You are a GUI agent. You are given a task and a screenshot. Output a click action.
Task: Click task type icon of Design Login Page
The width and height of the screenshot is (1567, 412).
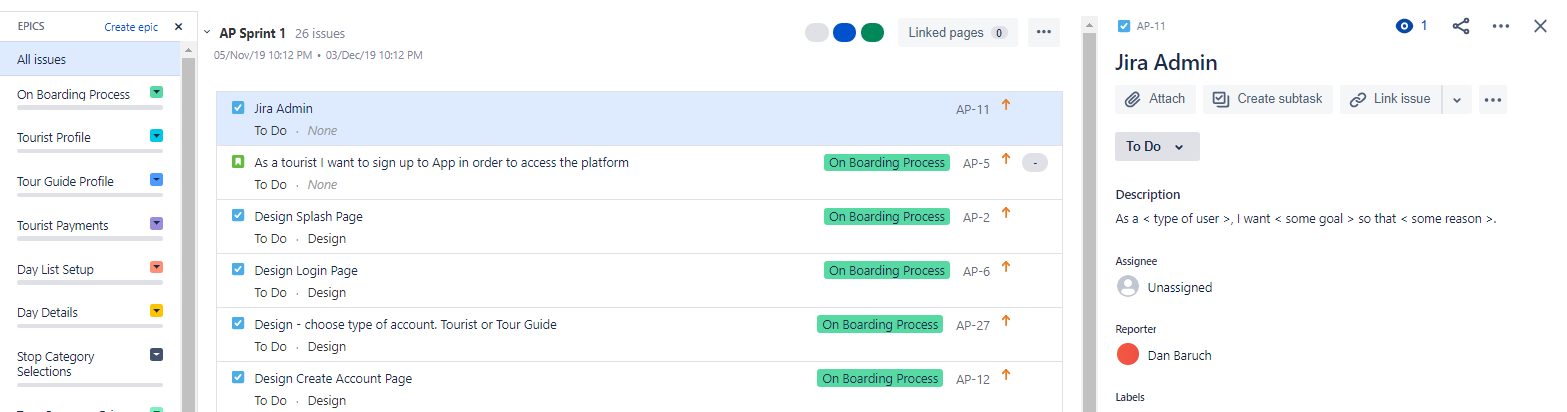(x=238, y=270)
